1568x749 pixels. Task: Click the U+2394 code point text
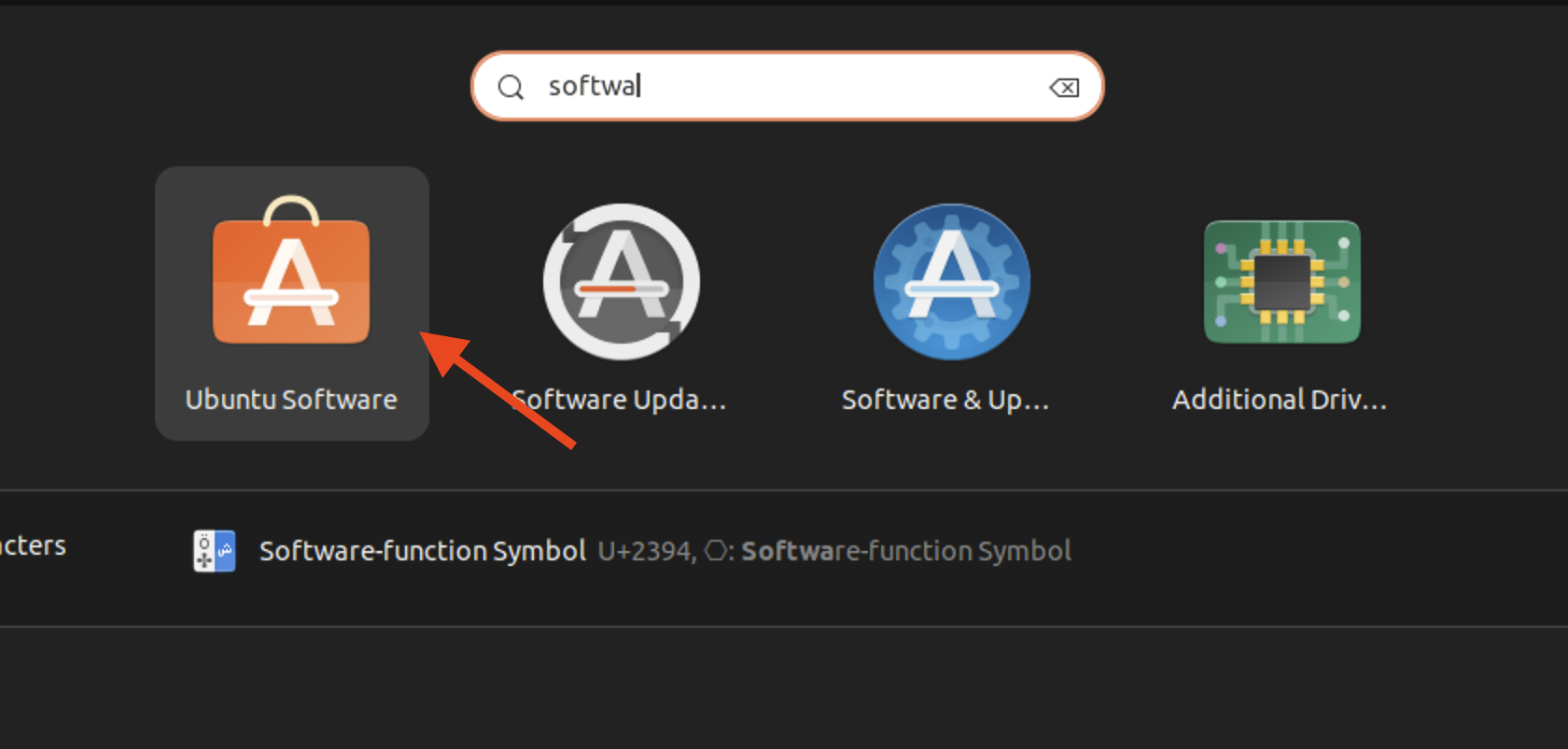(646, 551)
